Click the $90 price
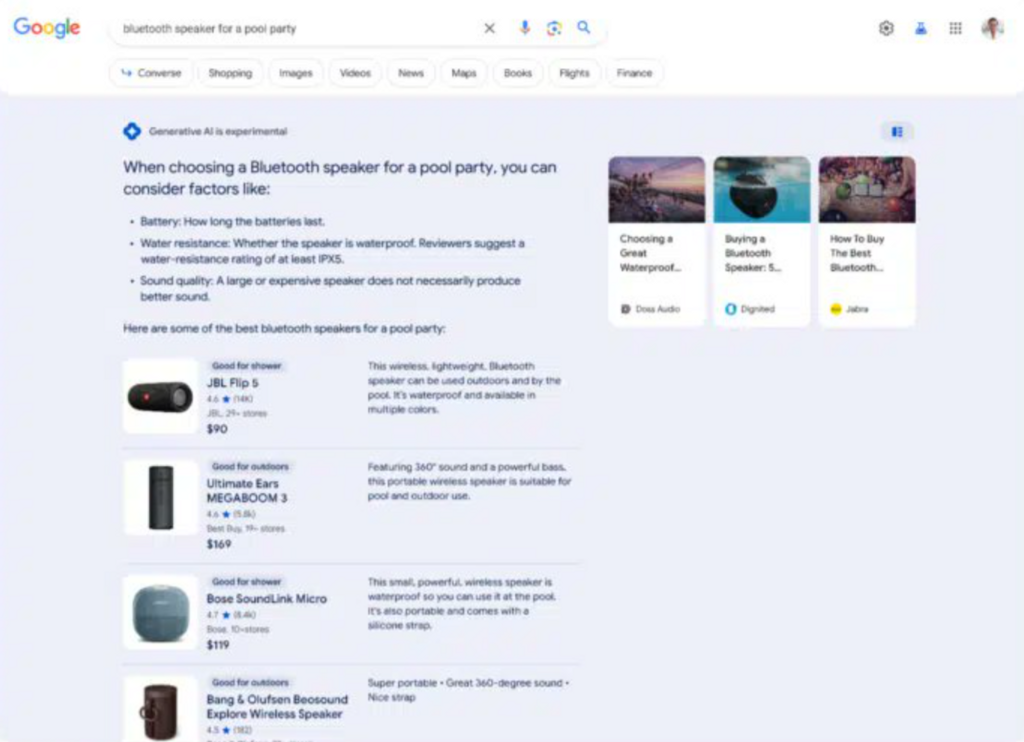Image resolution: width=1024 pixels, height=742 pixels. pos(217,429)
